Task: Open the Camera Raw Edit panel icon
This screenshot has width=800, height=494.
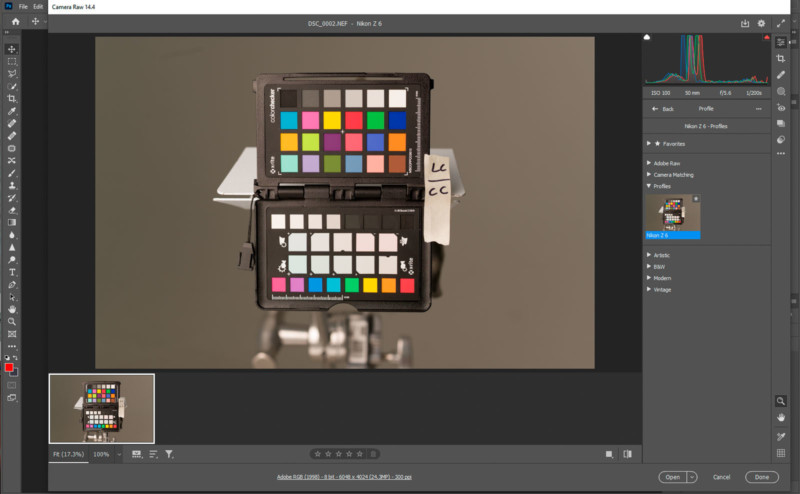Action: (x=781, y=42)
